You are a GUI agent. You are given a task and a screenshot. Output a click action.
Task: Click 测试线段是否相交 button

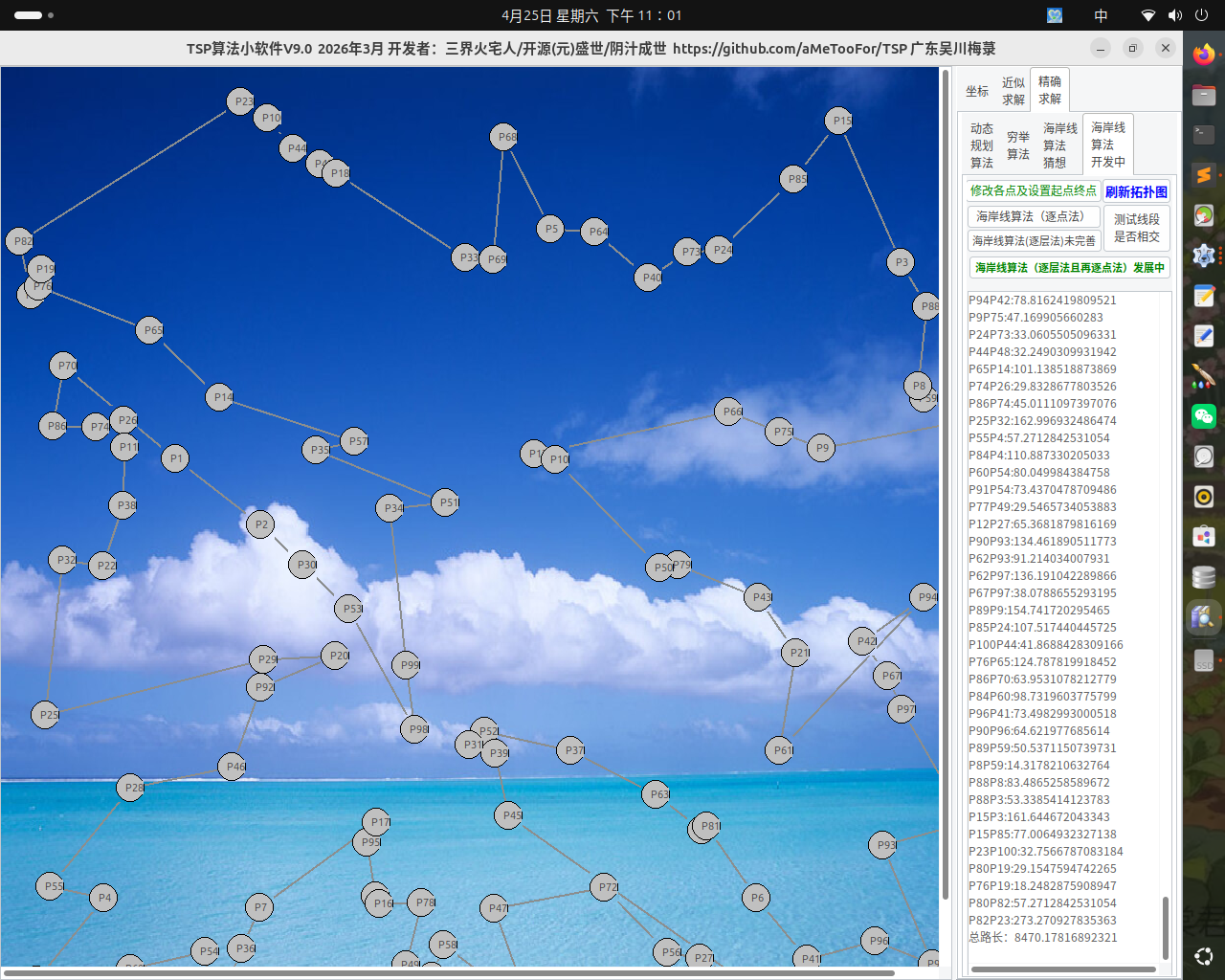(1136, 228)
